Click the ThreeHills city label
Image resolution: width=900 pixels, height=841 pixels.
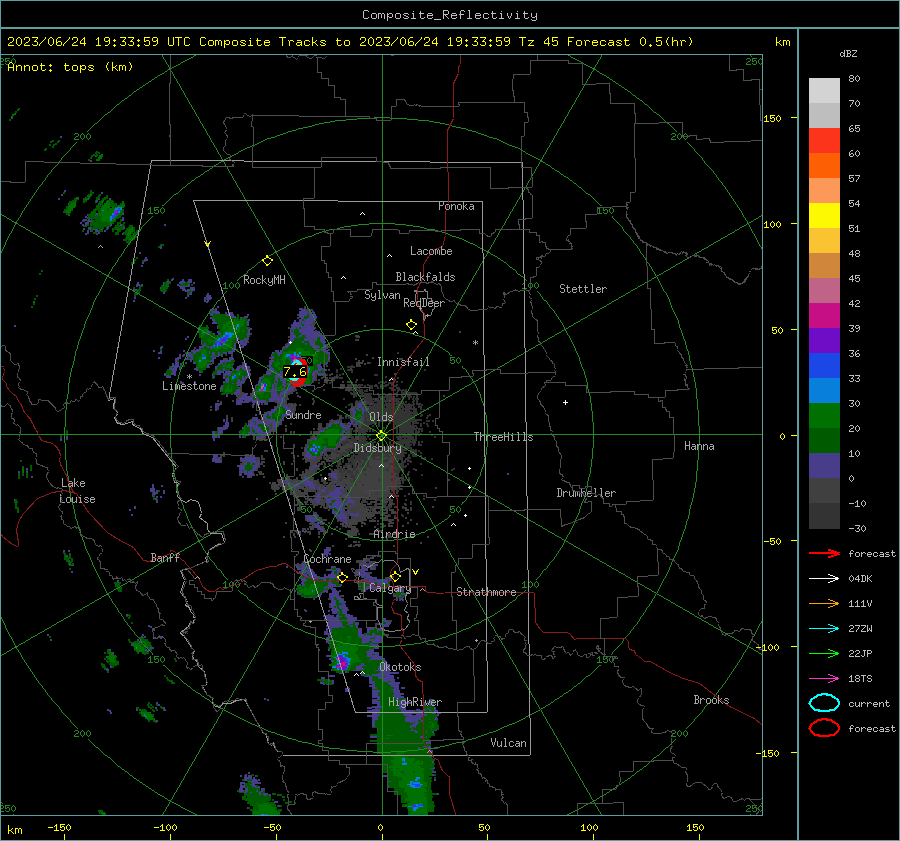tap(503, 437)
